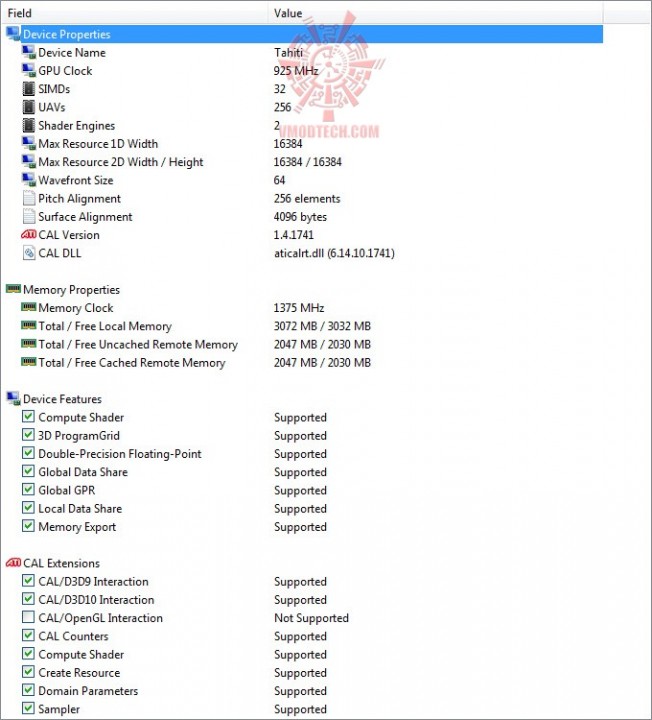Click the 3D ProgramGrid checkbox
The height and width of the screenshot is (720, 652).
point(28,435)
